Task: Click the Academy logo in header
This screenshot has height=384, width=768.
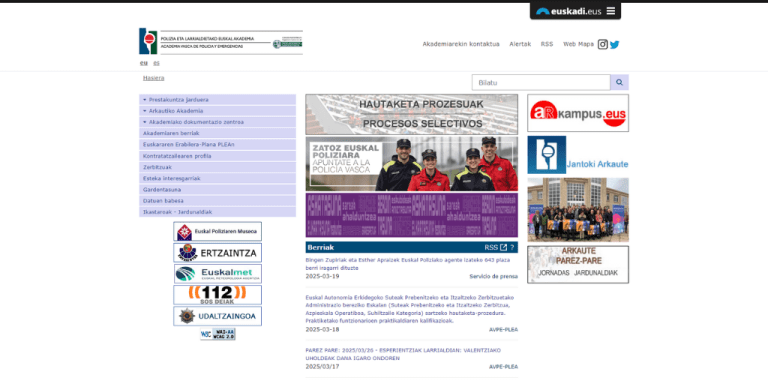Action: pos(220,41)
